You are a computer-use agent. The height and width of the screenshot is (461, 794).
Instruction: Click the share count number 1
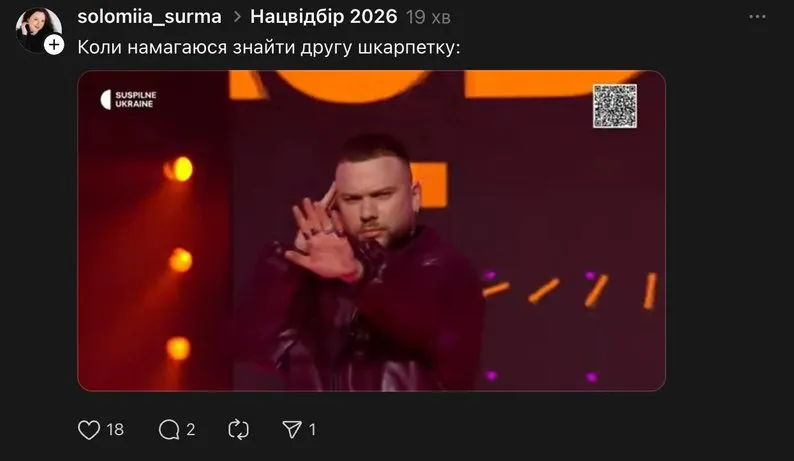point(312,430)
